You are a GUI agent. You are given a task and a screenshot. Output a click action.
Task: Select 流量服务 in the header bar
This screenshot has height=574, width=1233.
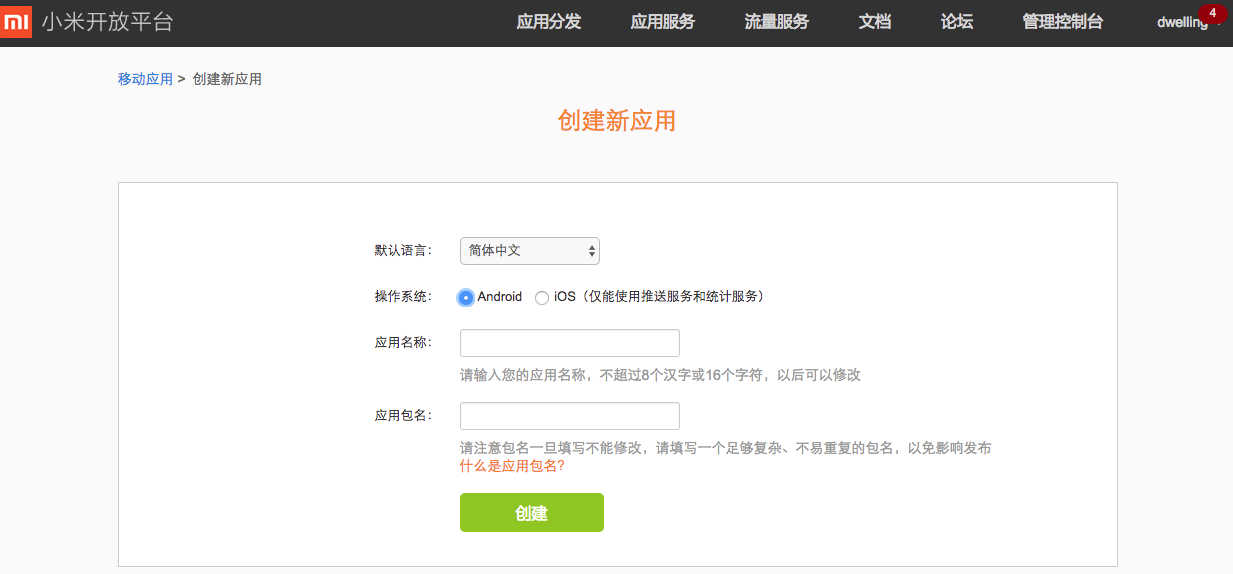coord(776,22)
